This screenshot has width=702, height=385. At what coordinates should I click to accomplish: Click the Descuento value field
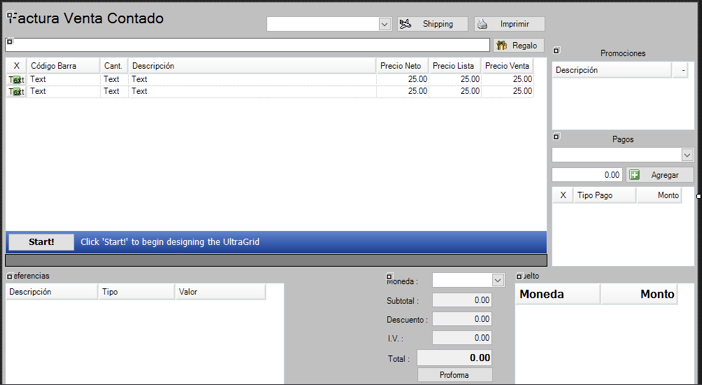point(462,319)
